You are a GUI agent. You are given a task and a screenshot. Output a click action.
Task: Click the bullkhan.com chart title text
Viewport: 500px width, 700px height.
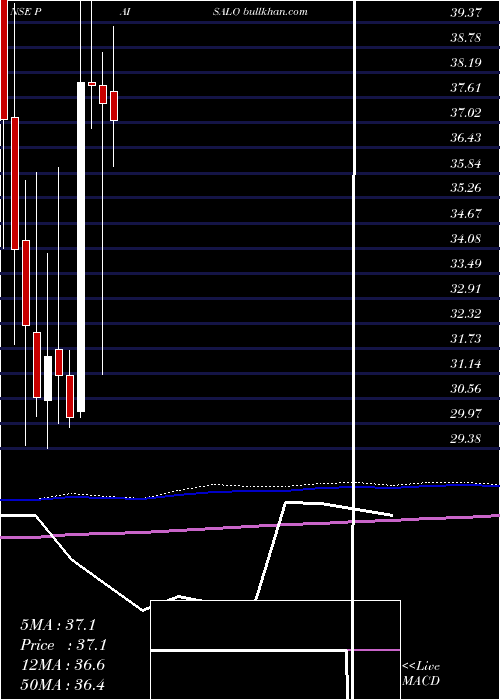click(x=275, y=12)
